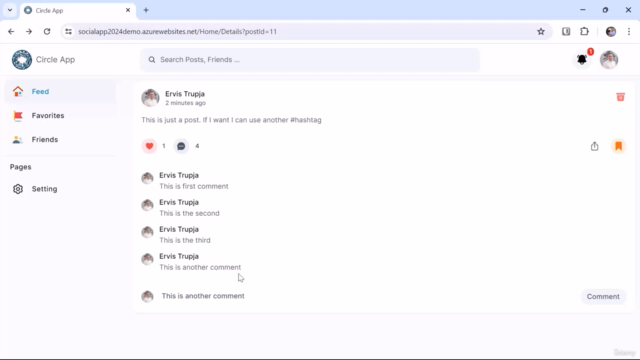Click avatar beside 'This is the third'
Screen dimensions: 640x360
[147, 232]
